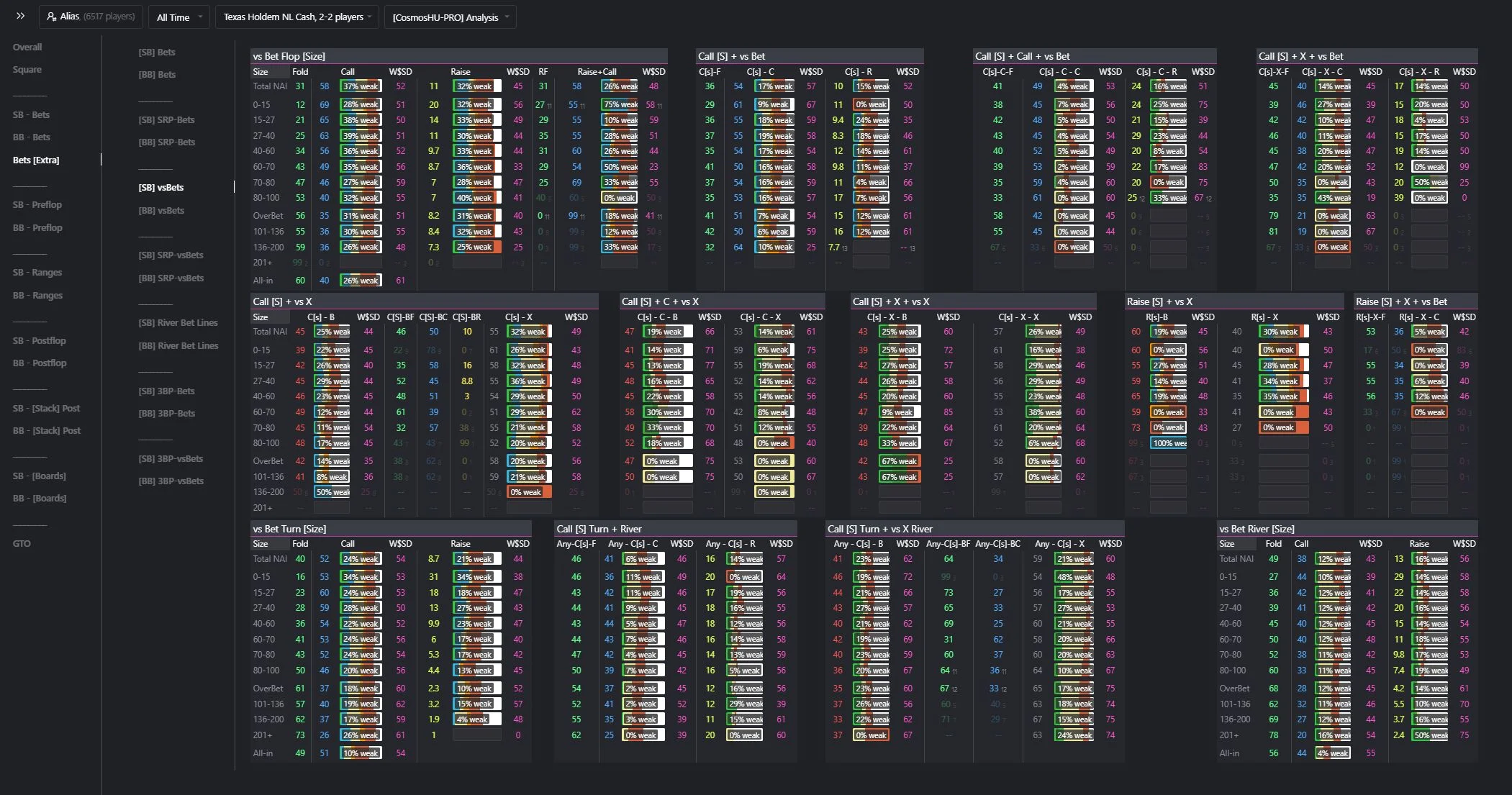Click the Total NAI 37% weak Call bar
The image size is (1512, 795).
click(x=361, y=86)
